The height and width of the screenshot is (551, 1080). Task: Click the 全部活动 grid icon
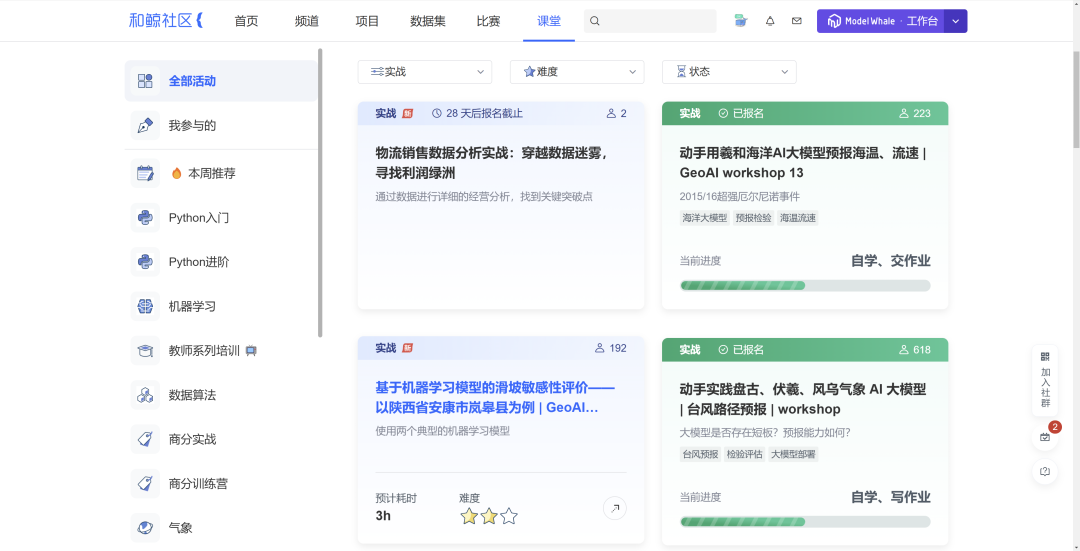tap(145, 81)
